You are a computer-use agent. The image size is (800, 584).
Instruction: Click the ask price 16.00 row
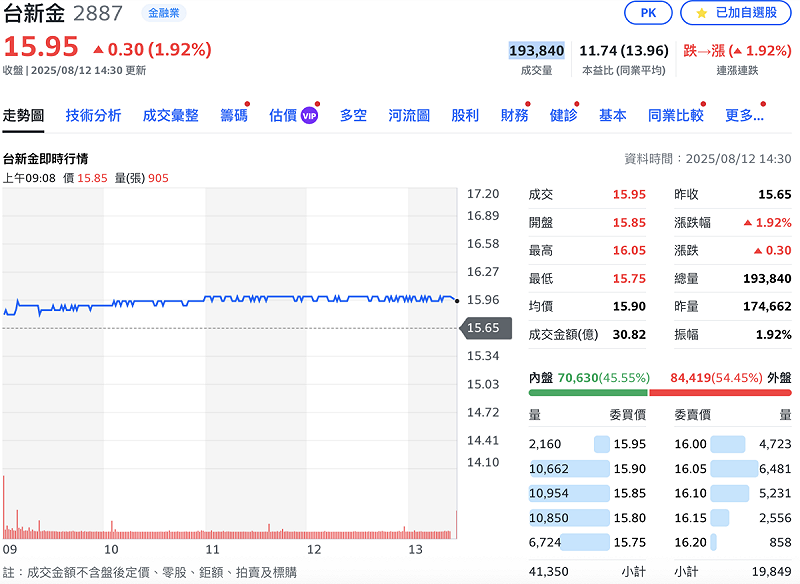pyautogui.click(x=733, y=444)
